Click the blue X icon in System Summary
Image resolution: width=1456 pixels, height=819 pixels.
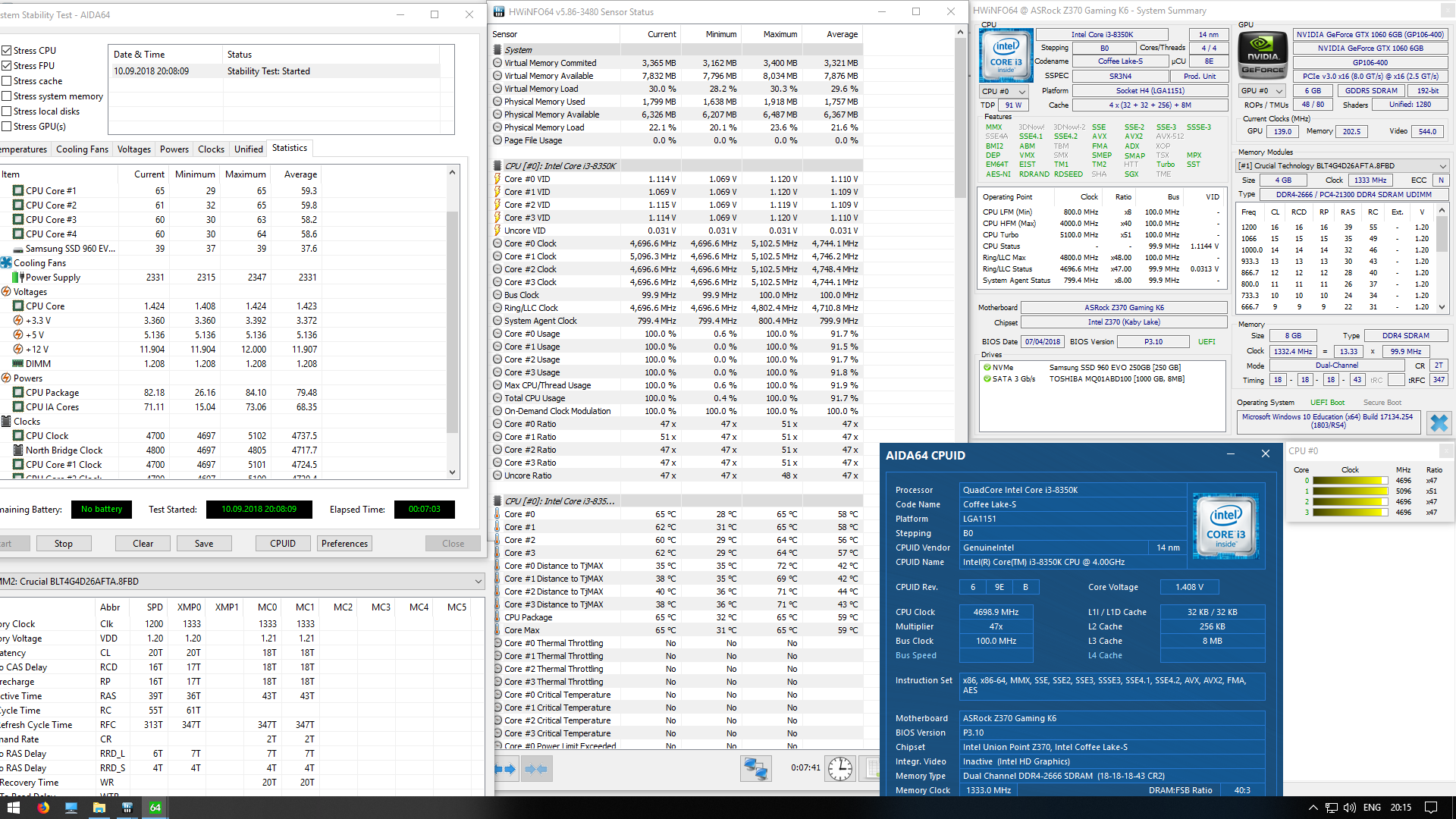(1438, 422)
